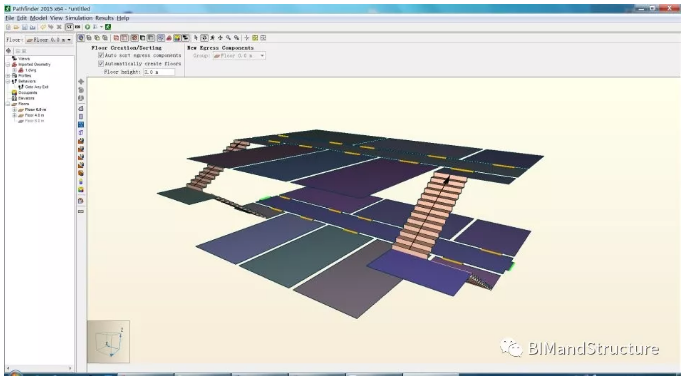Open the Edit menu

point(22,18)
